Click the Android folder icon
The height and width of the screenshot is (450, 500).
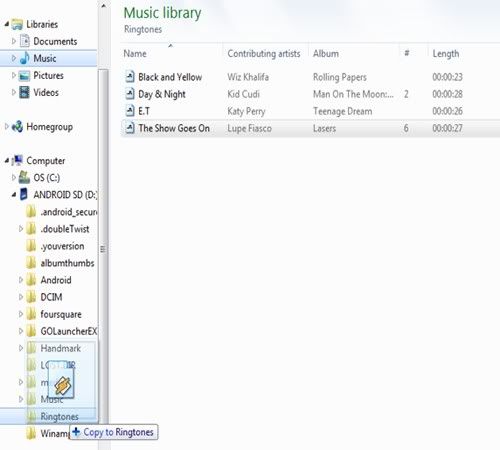pos(31,280)
